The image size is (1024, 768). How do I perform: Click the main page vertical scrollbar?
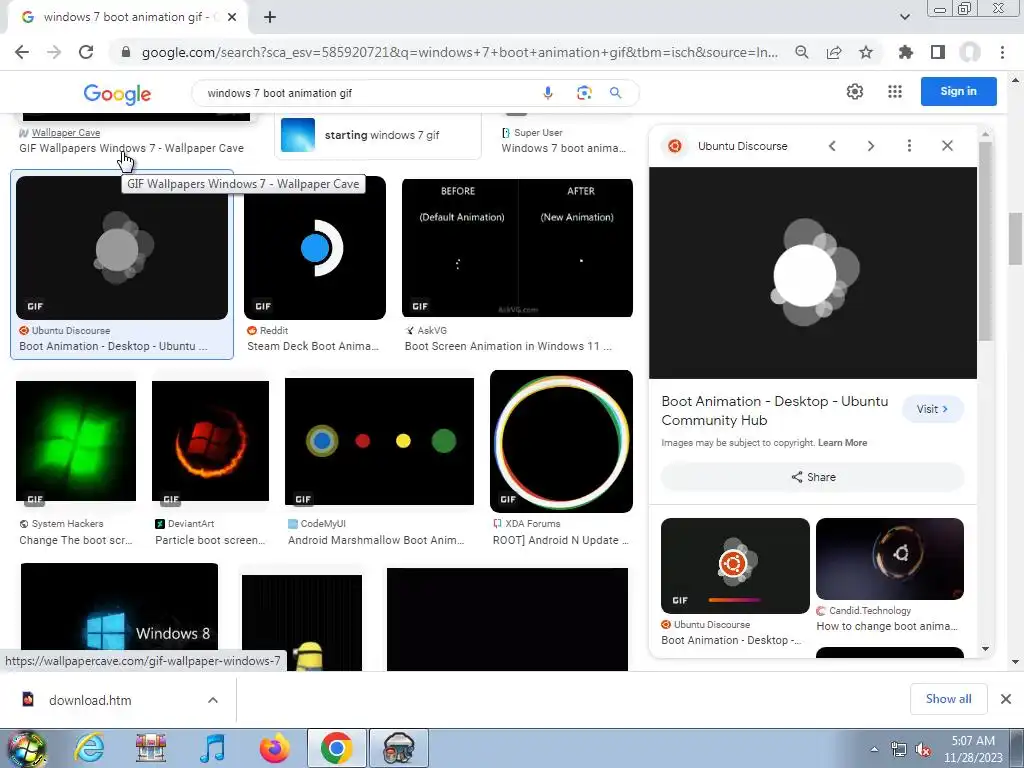1015,238
